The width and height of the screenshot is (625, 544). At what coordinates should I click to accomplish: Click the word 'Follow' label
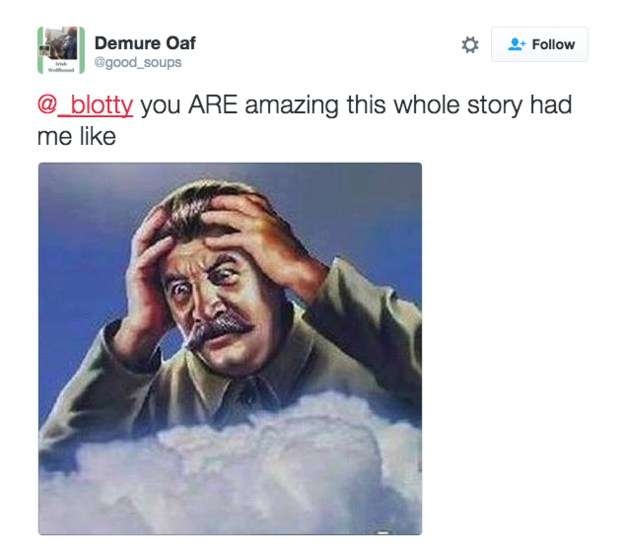click(x=553, y=44)
